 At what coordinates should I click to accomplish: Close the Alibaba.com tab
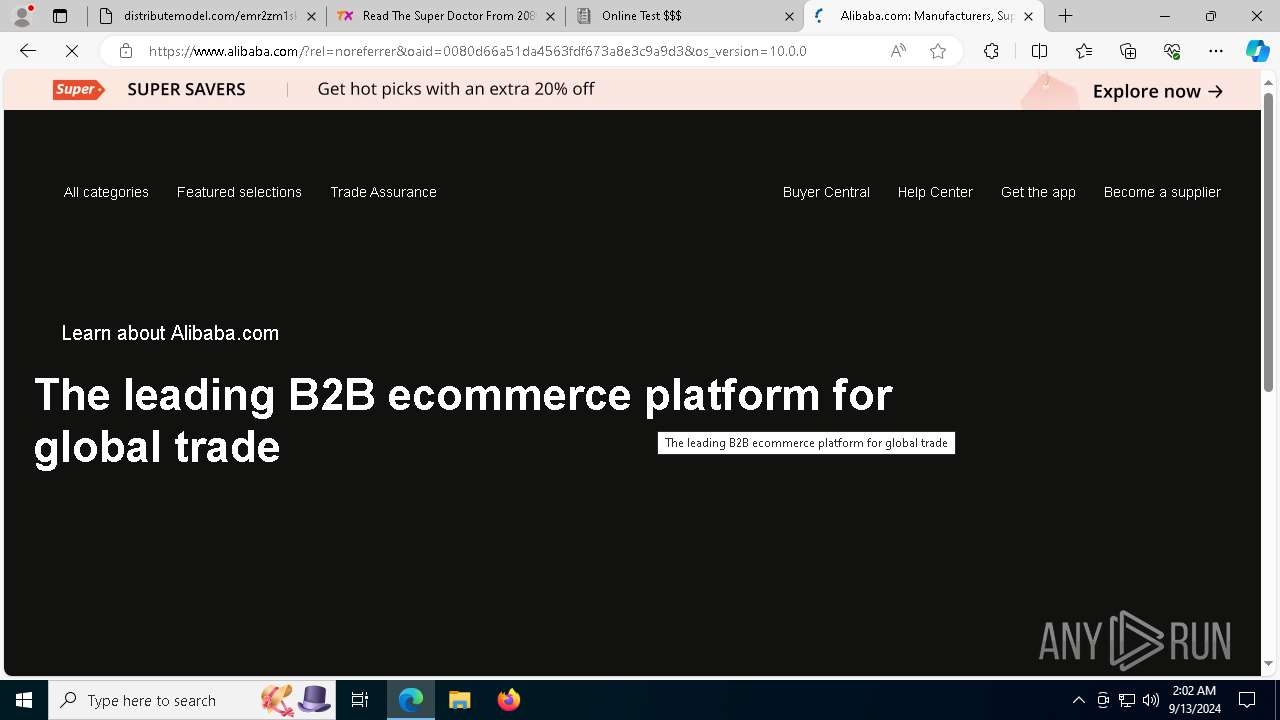pos(1028,16)
